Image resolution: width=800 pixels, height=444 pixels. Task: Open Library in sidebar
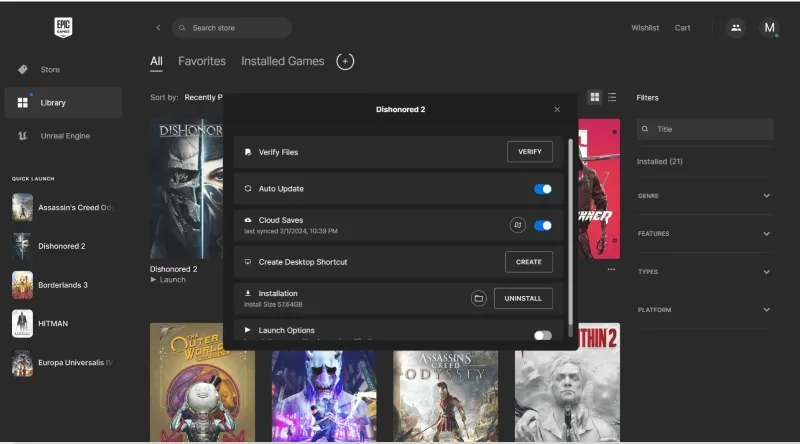[63, 103]
